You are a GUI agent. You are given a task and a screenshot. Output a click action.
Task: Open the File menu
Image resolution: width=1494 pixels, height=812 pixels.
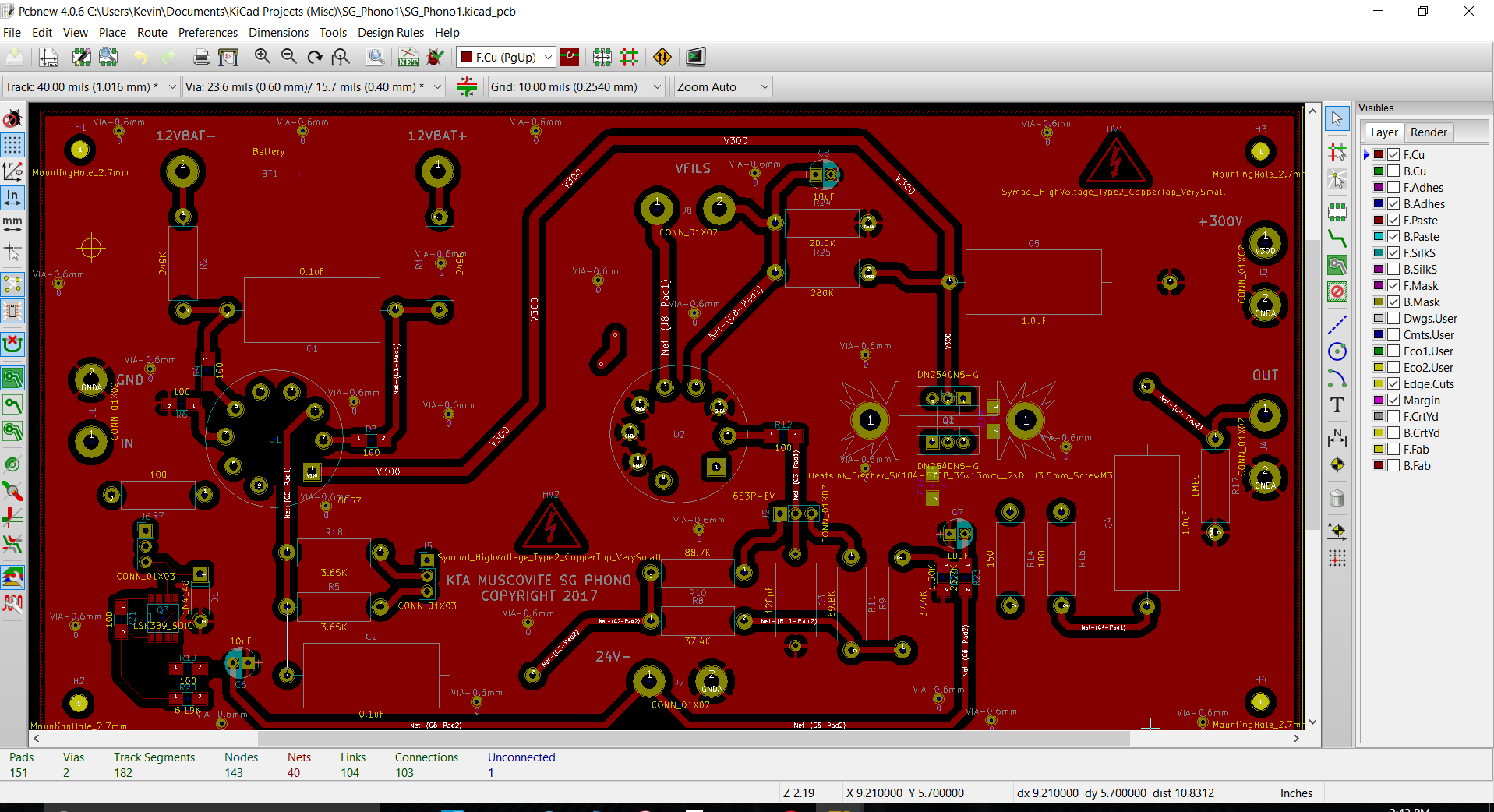pos(12,32)
